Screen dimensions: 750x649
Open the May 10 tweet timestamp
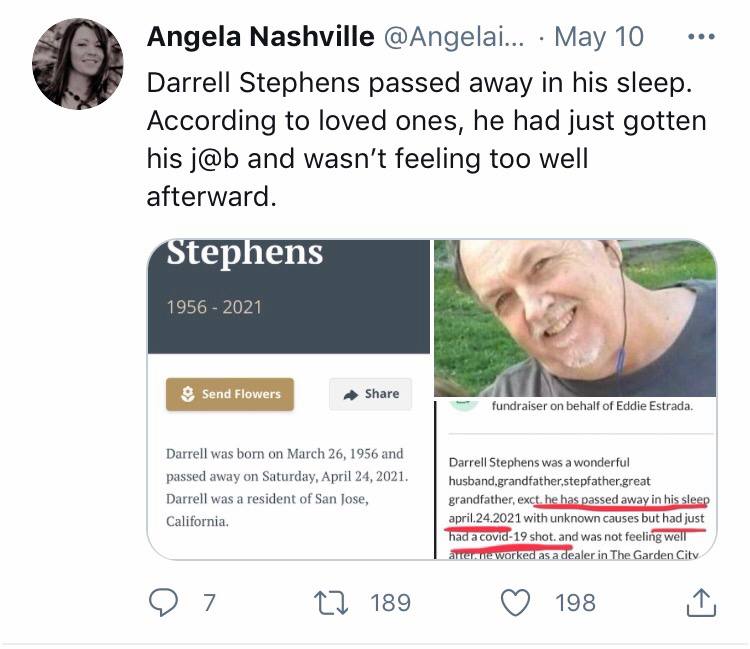tap(599, 37)
